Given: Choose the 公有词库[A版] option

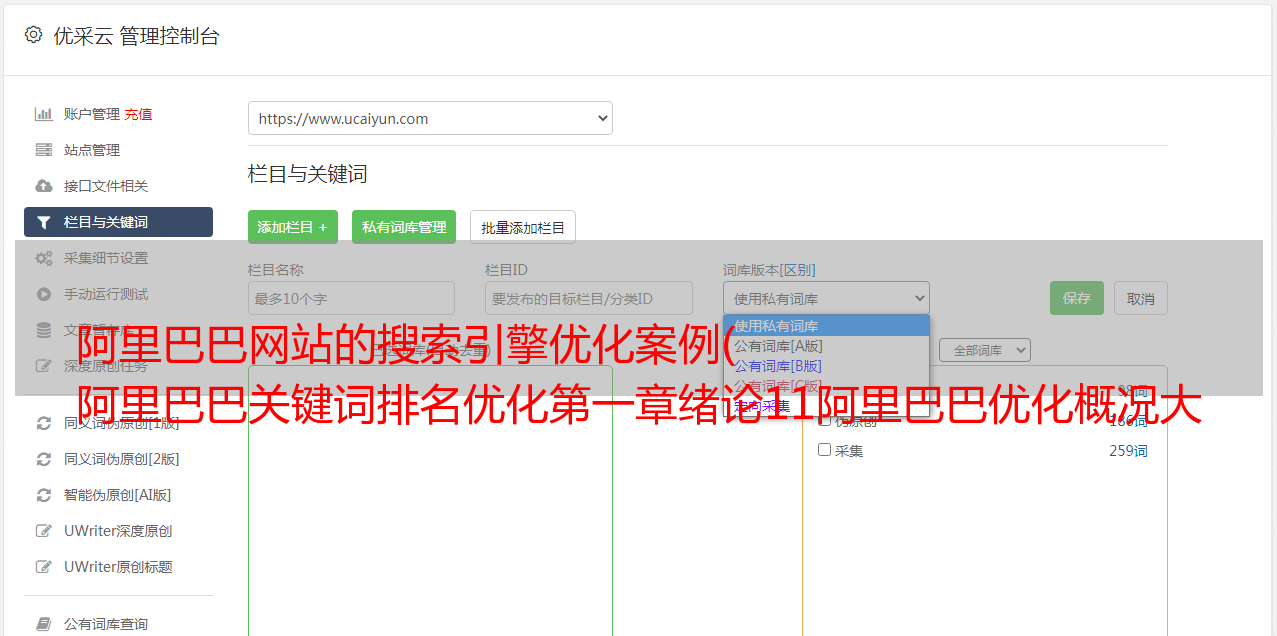Looking at the screenshot, I should (x=826, y=345).
